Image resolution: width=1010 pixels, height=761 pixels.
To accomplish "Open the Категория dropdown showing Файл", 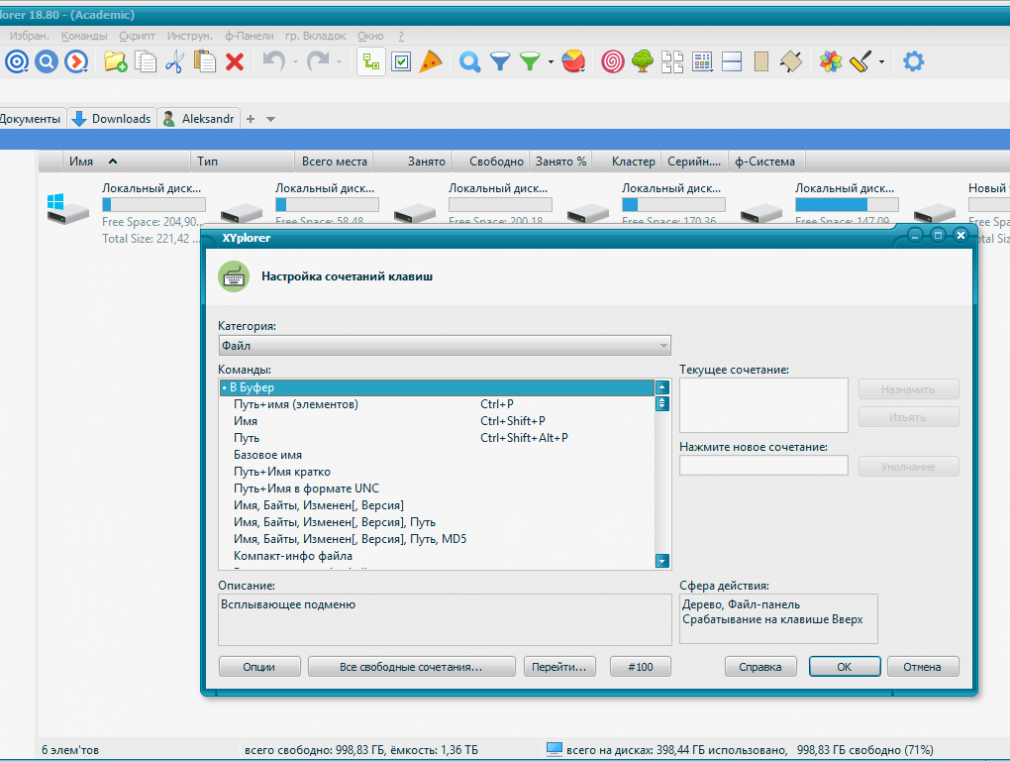I will point(444,346).
